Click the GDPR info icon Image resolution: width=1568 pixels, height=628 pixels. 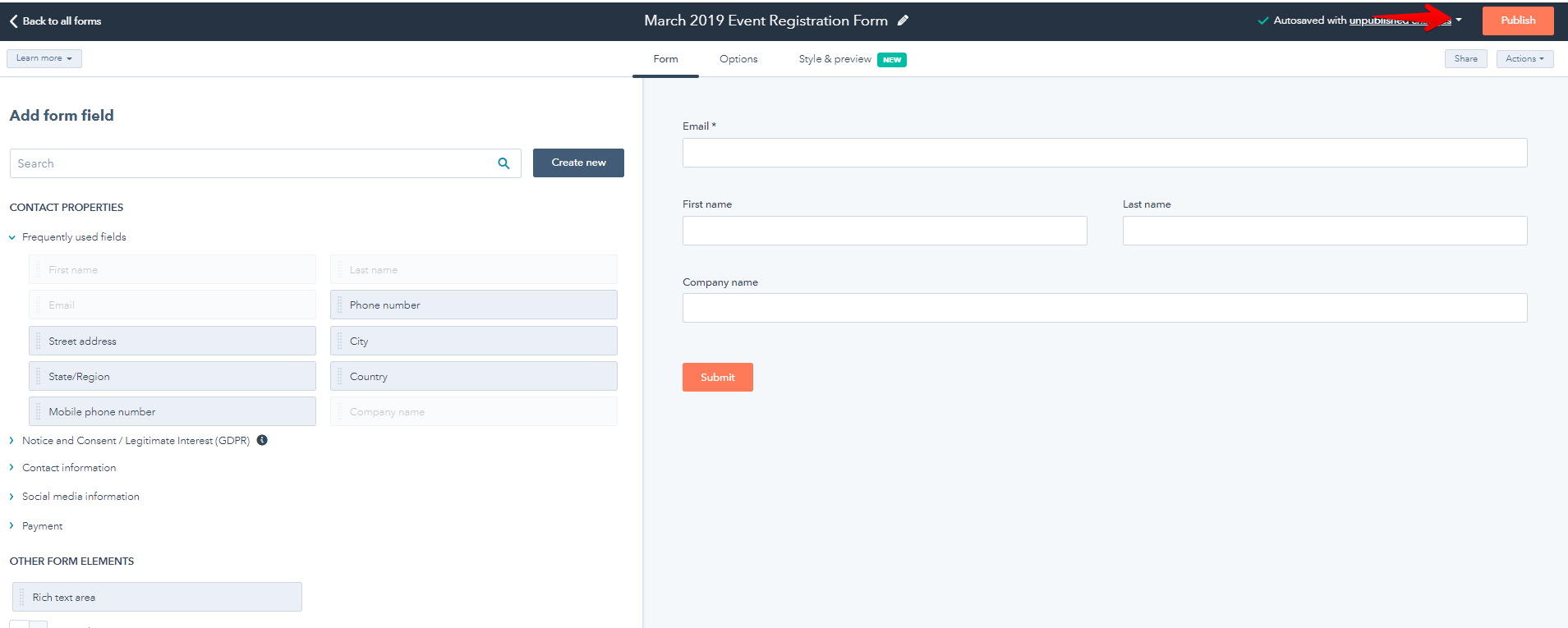click(262, 440)
